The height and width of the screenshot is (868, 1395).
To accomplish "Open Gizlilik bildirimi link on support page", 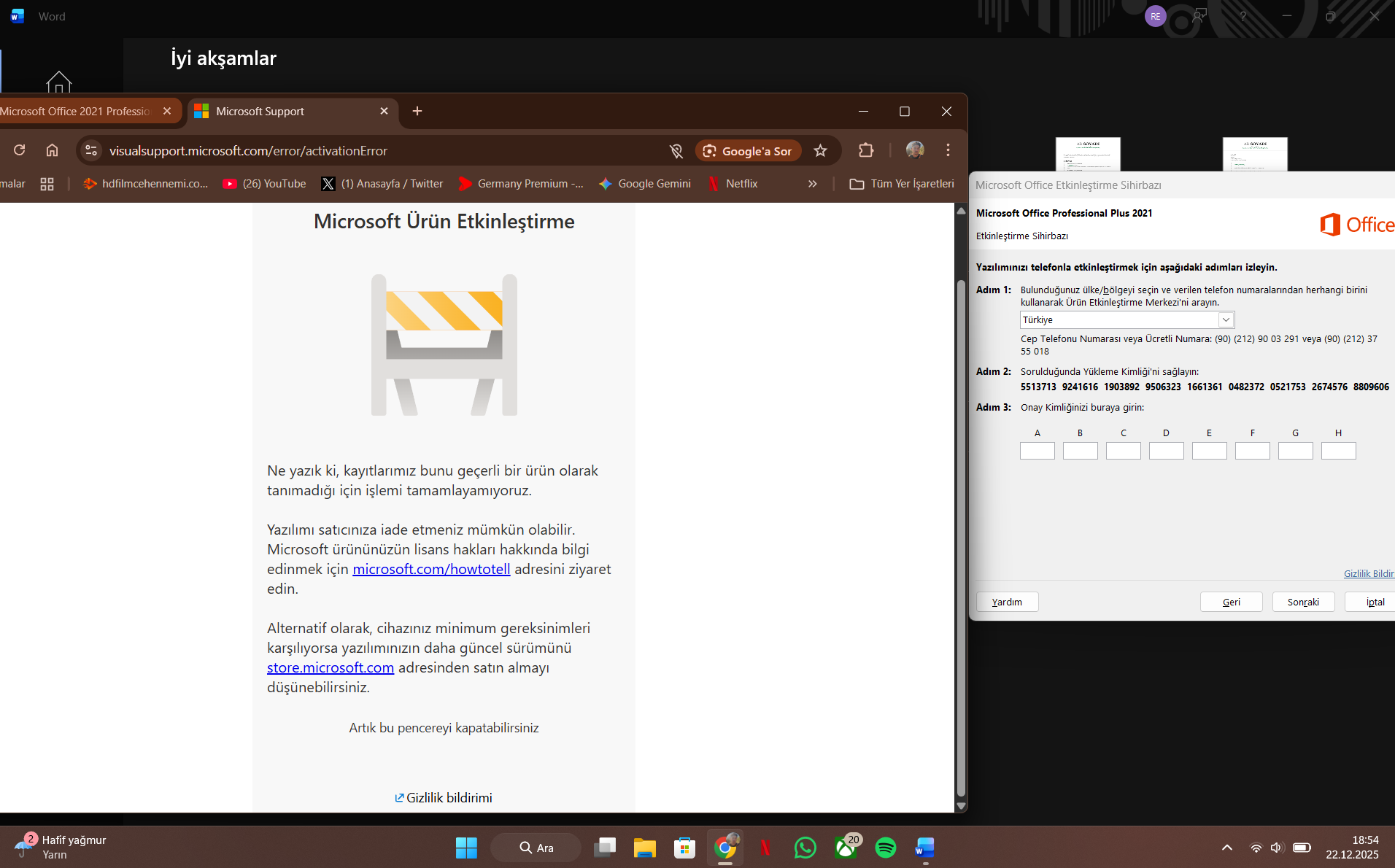I will point(444,798).
